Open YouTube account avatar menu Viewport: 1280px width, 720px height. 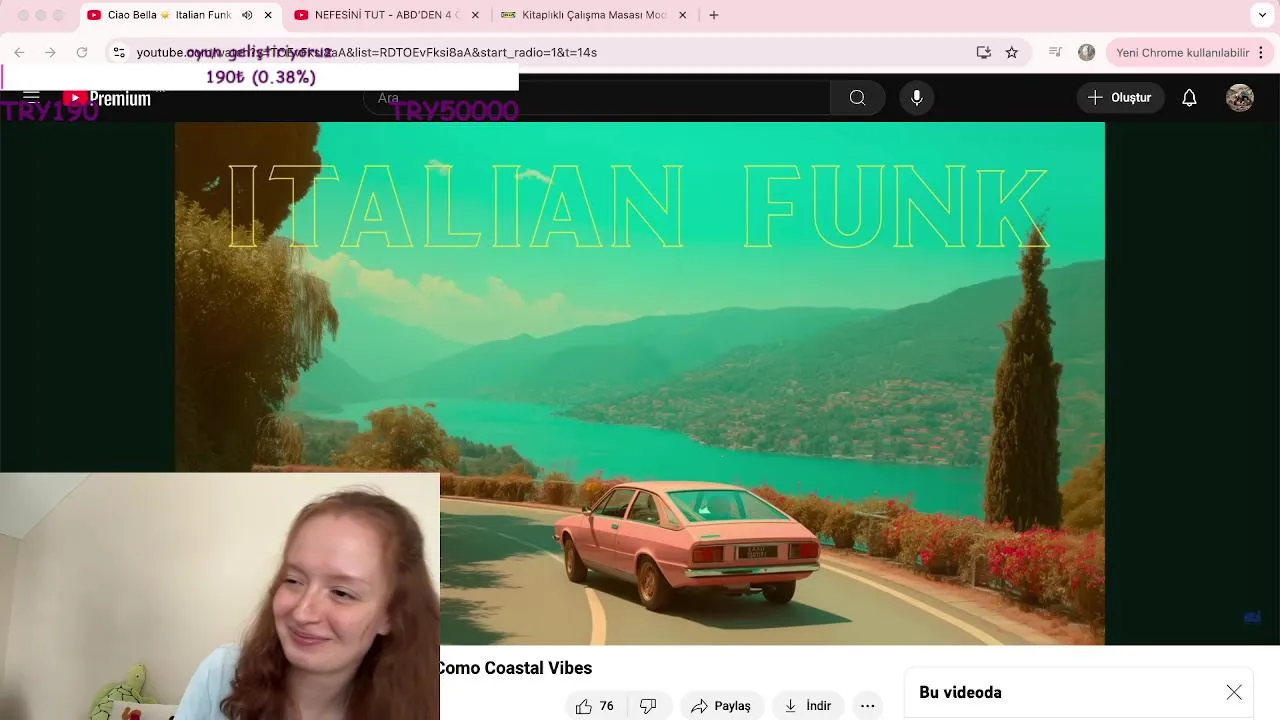[1240, 97]
